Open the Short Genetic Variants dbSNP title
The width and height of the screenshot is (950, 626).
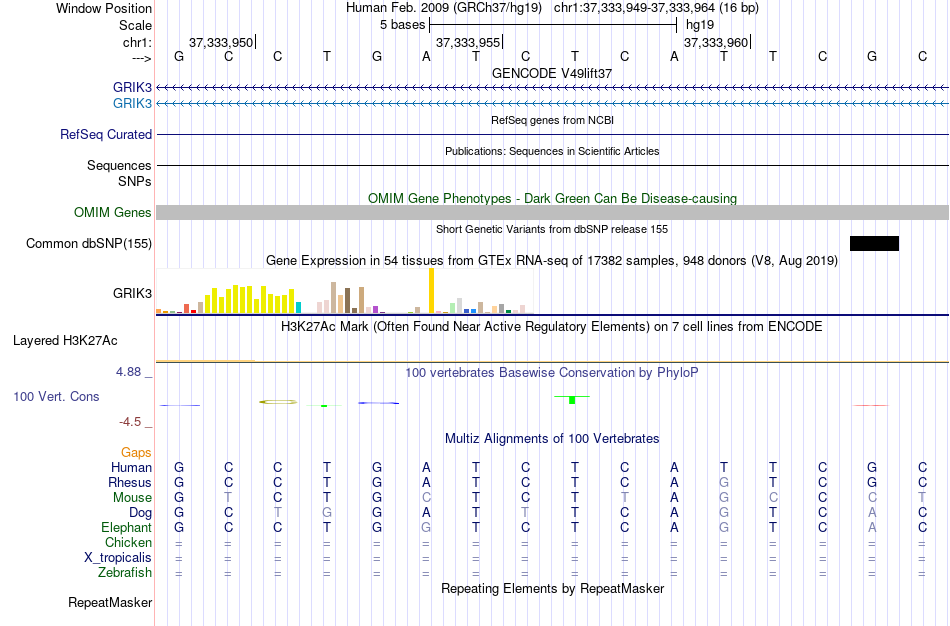552,229
